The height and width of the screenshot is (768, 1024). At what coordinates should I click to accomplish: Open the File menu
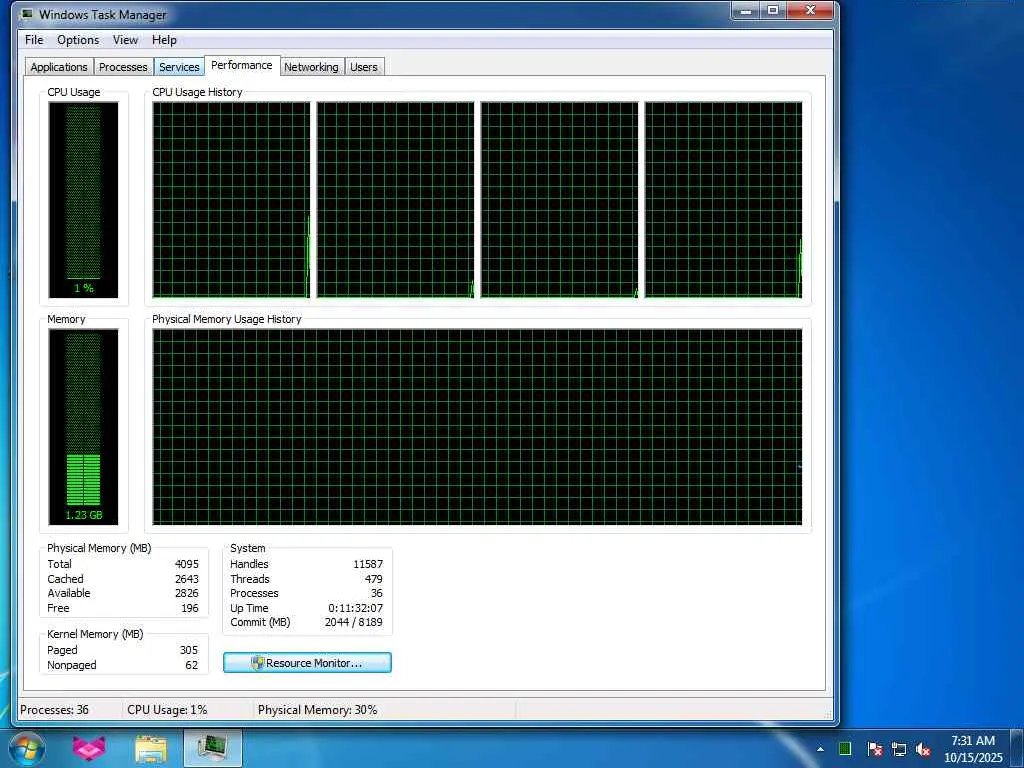34,40
